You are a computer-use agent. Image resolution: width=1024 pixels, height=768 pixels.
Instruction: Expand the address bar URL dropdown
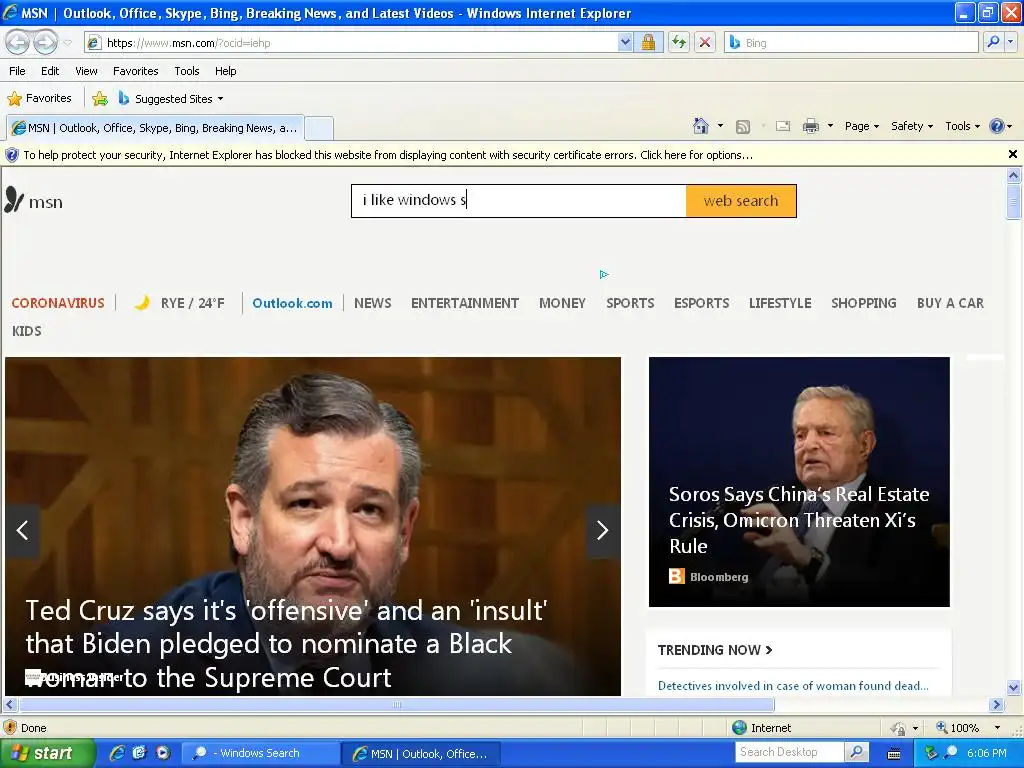coord(625,42)
